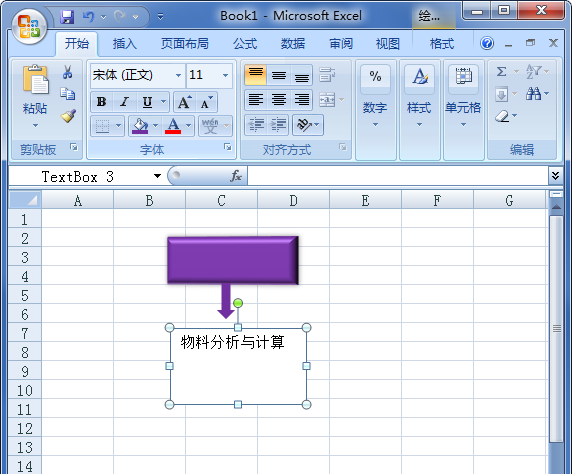Click the Insert Function fx icon
This screenshot has width=572, height=474.
coord(236,176)
